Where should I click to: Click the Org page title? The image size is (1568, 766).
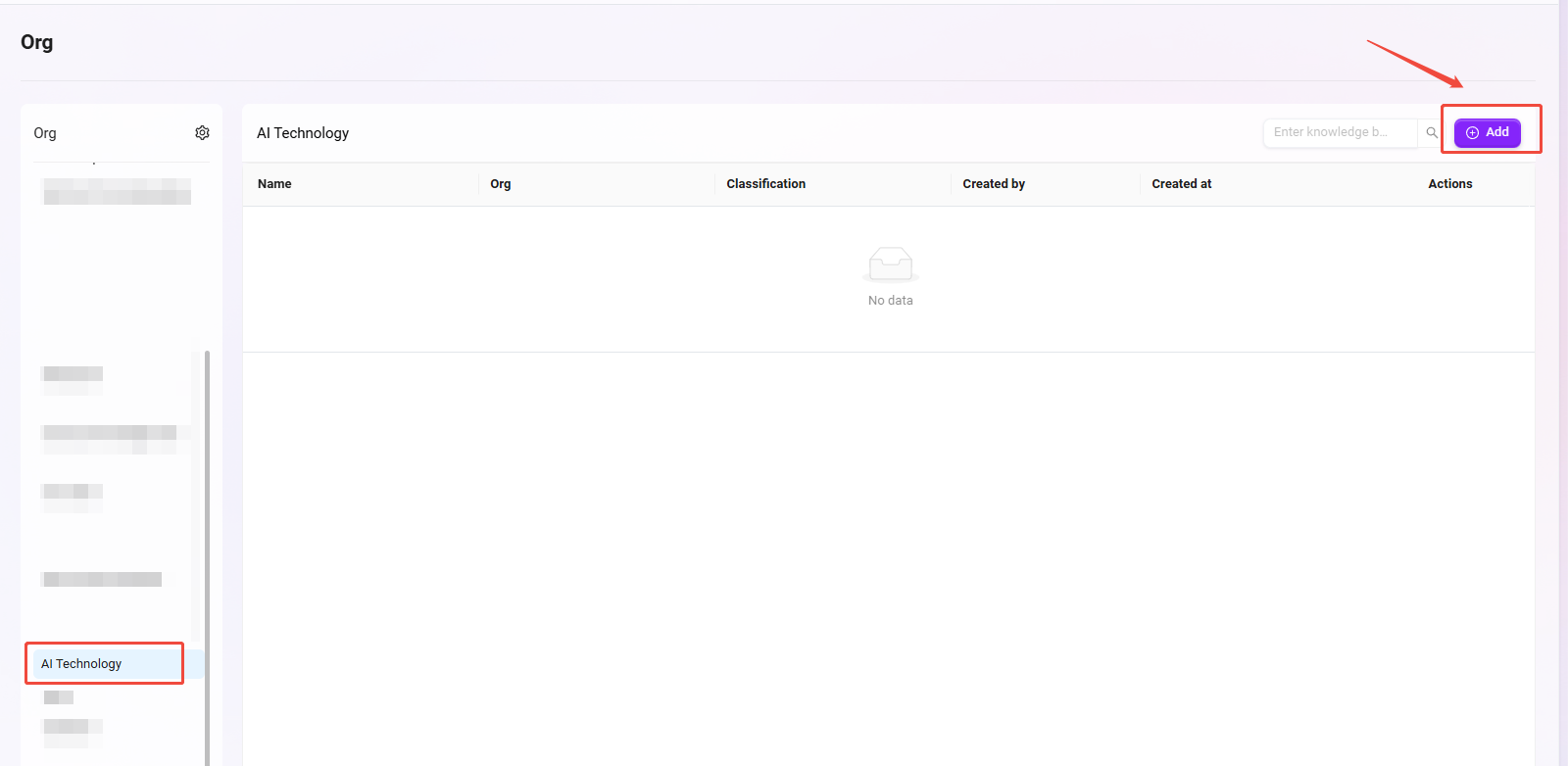tap(37, 42)
